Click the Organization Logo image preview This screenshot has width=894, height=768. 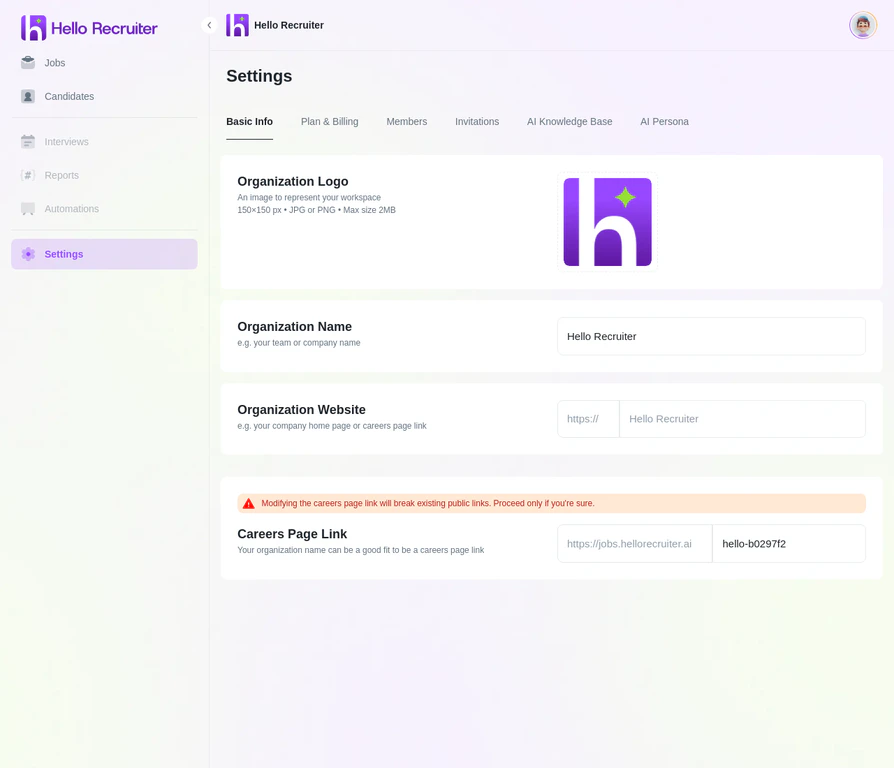click(607, 222)
